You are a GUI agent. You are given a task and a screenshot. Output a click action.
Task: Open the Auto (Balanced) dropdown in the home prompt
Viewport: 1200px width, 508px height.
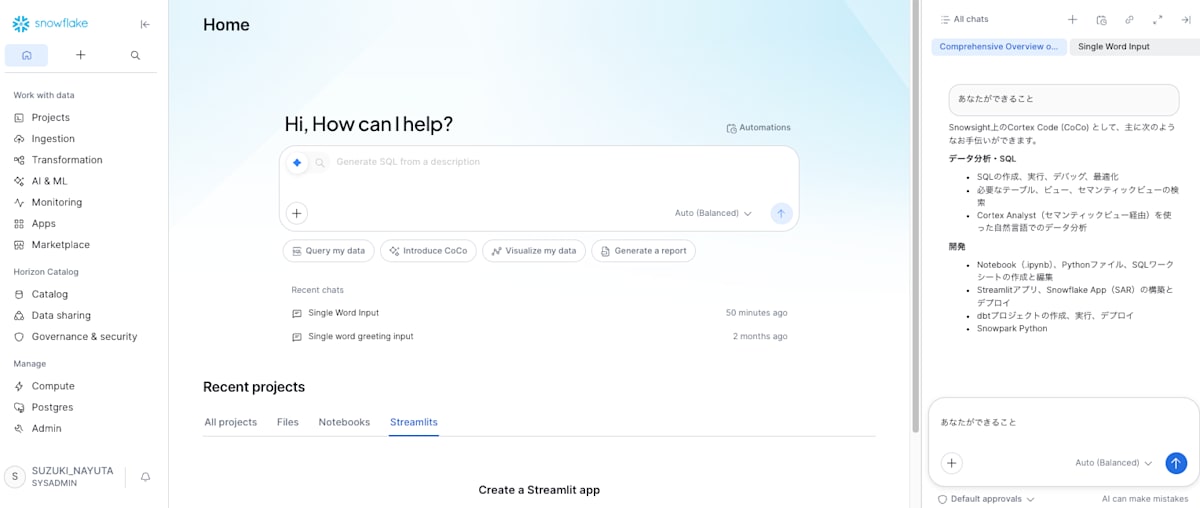coord(713,213)
